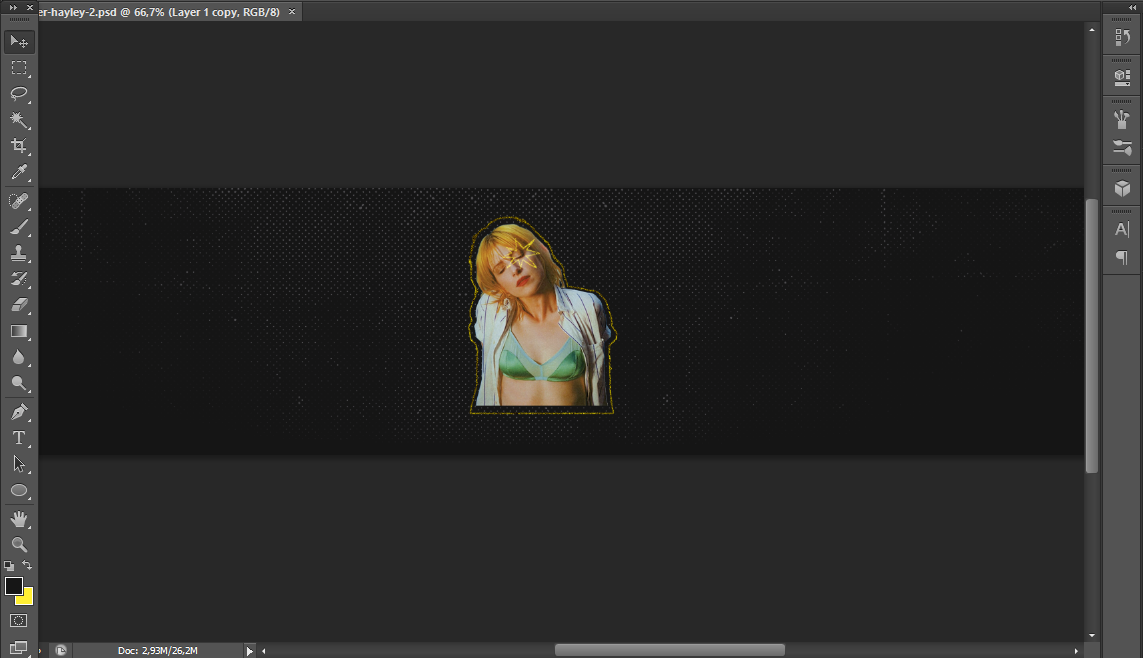Pick the Magic Wand tool
The image size is (1143, 658).
[18, 120]
